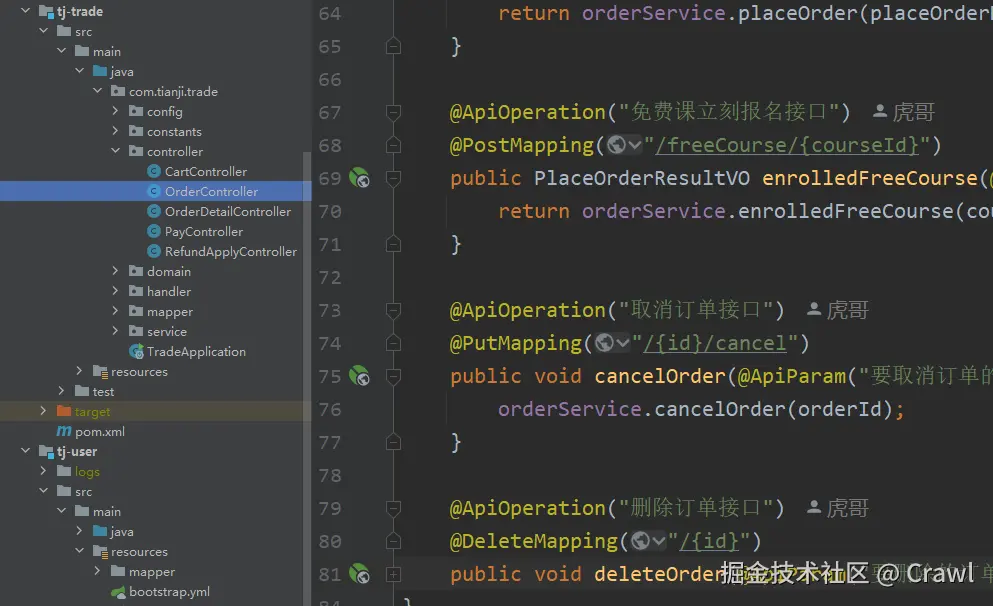The image size is (993, 606).
Task: Expand the java folder under tj-user
Action: tap(79, 531)
